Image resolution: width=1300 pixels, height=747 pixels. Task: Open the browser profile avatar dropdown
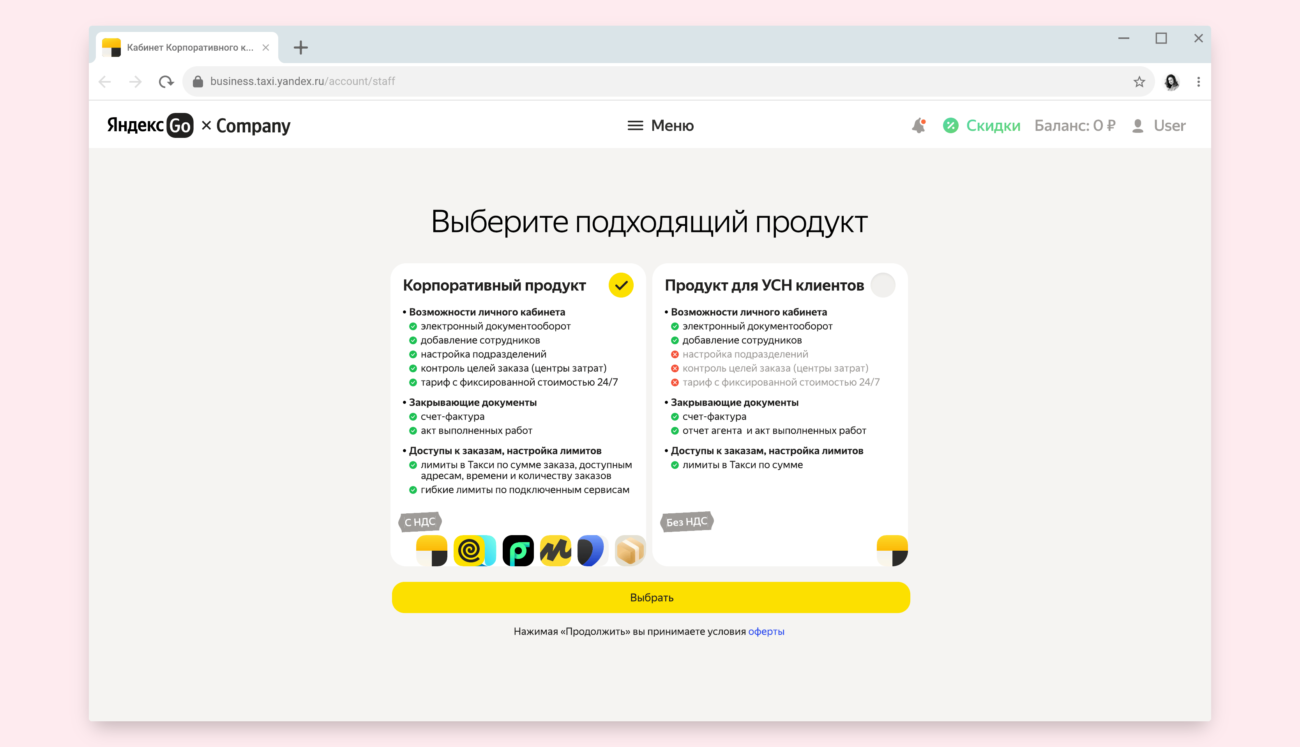click(x=1171, y=81)
